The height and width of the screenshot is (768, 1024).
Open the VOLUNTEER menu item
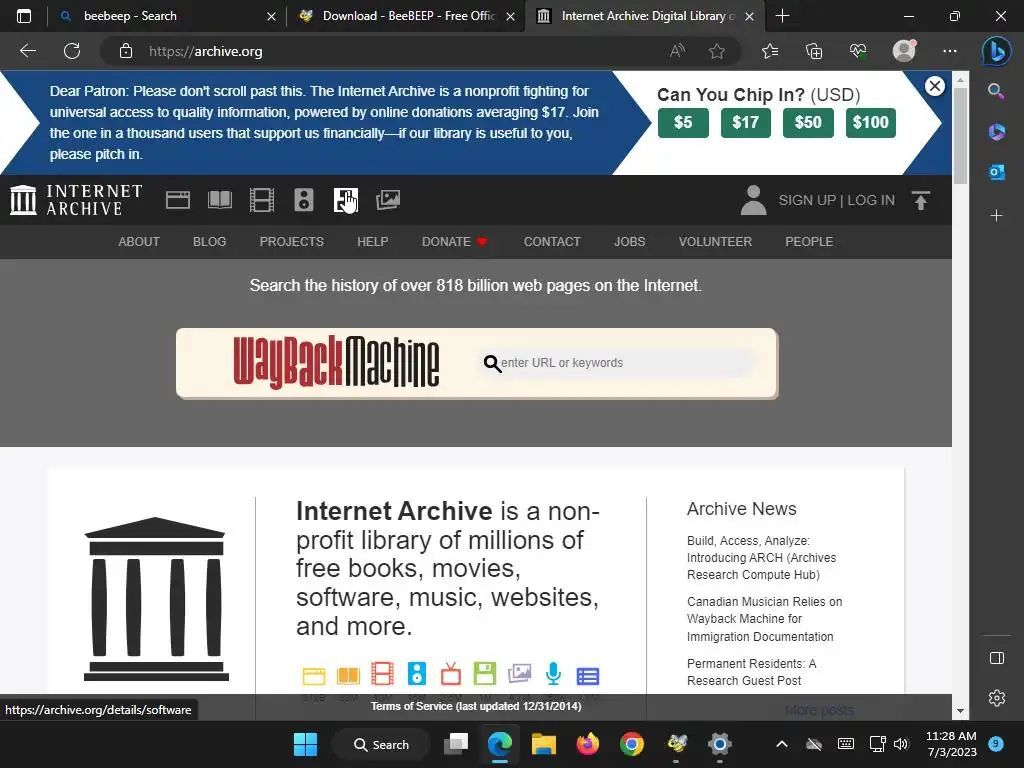point(715,242)
